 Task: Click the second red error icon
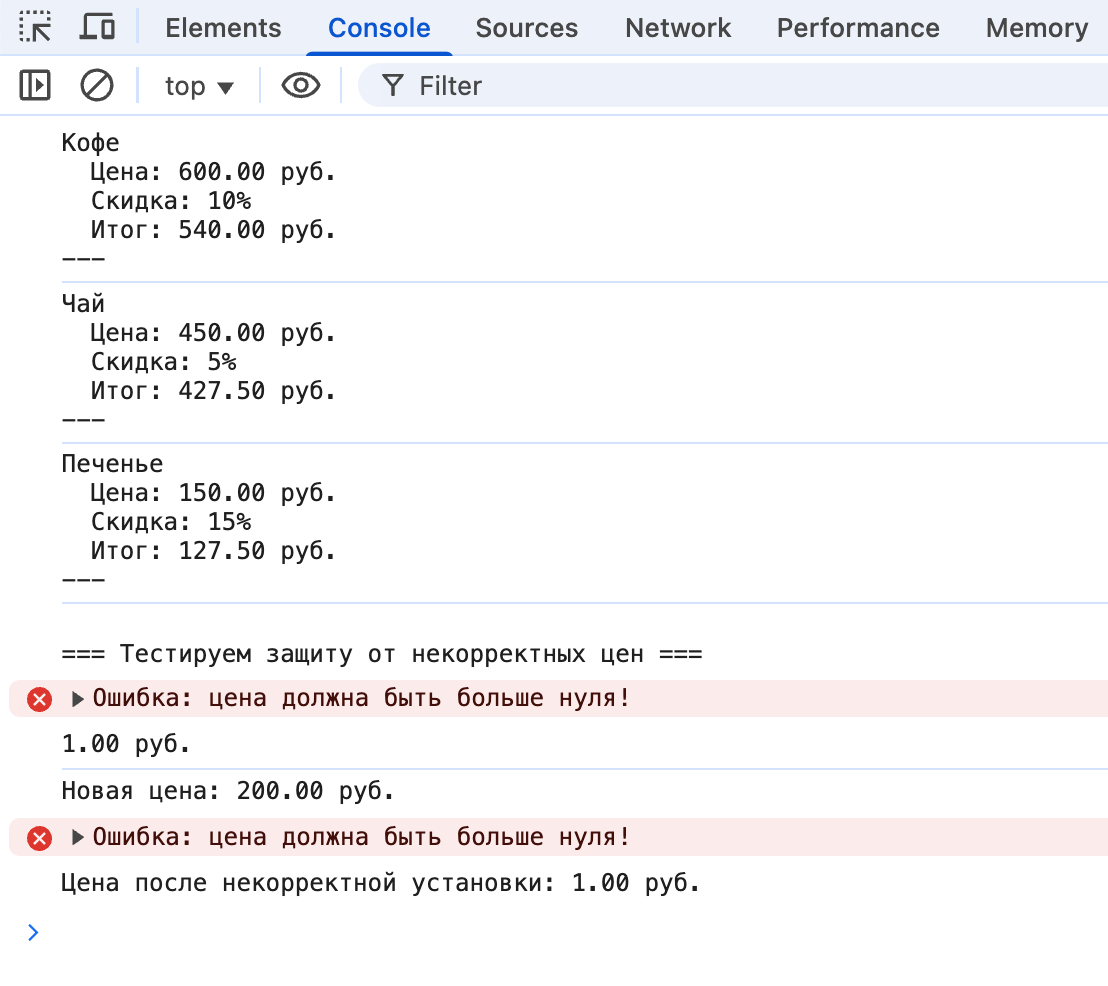pos(39,838)
